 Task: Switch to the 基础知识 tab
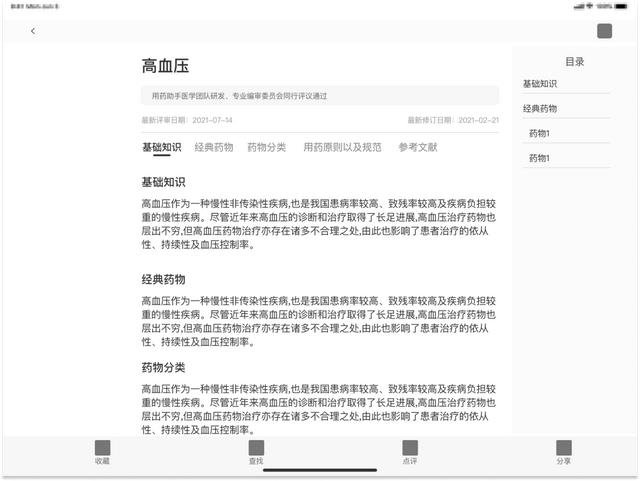click(161, 147)
